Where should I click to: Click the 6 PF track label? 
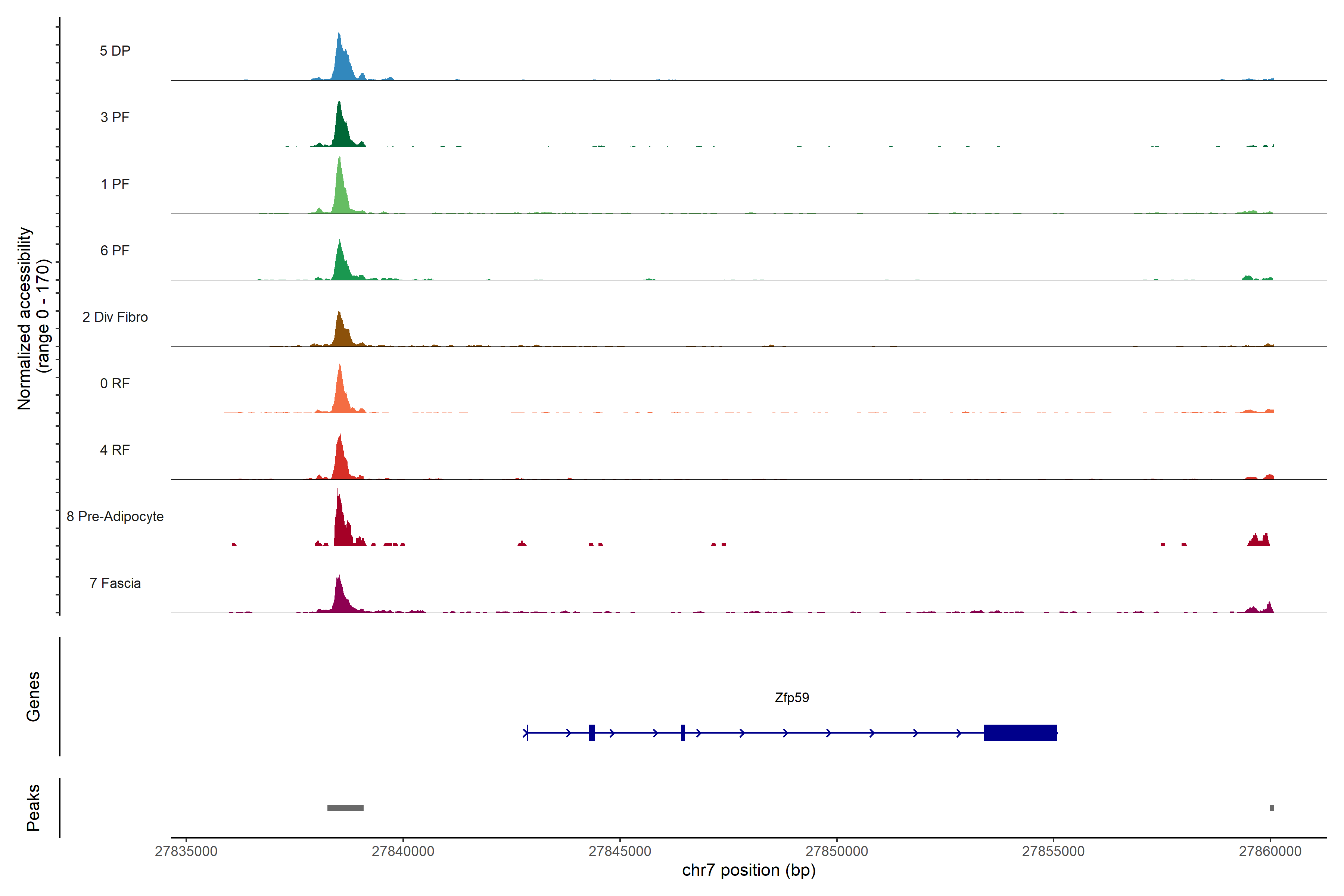115,250
